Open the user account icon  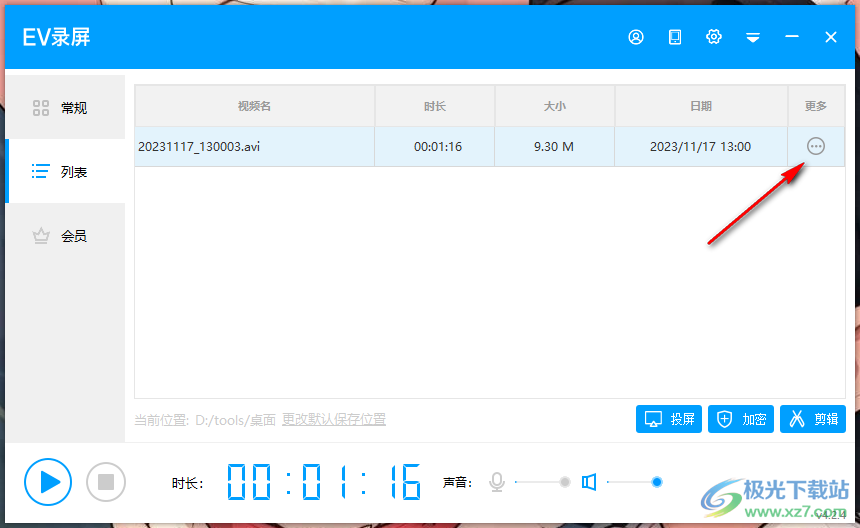click(x=636, y=37)
